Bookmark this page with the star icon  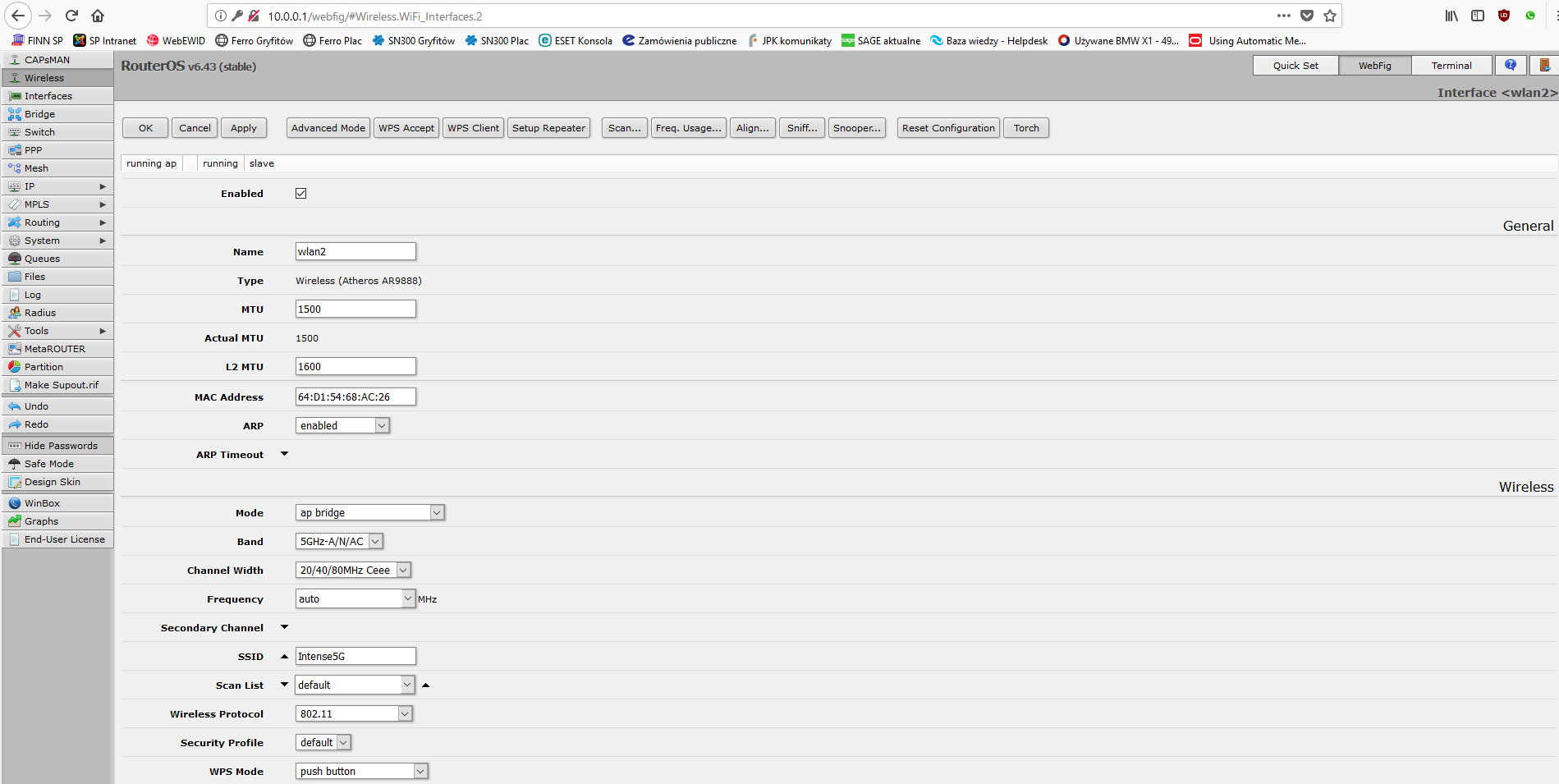point(1330,16)
